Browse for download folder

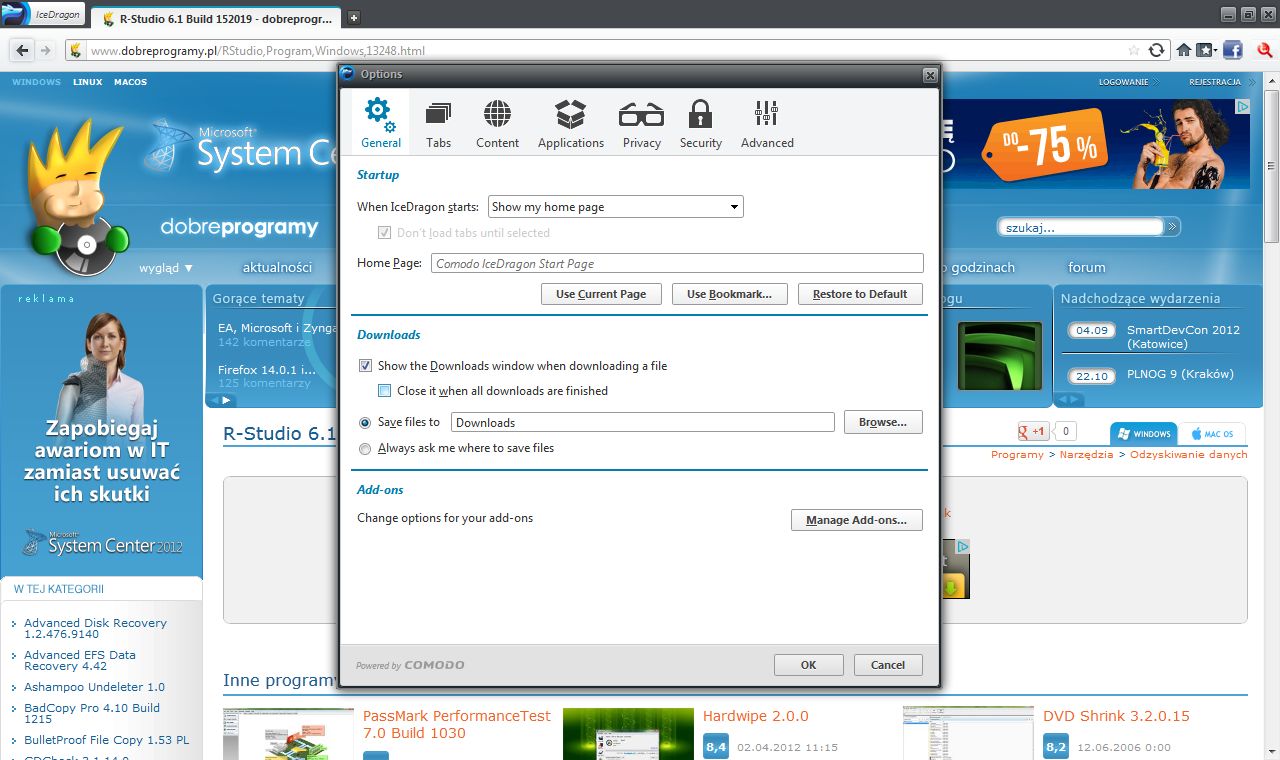point(883,422)
